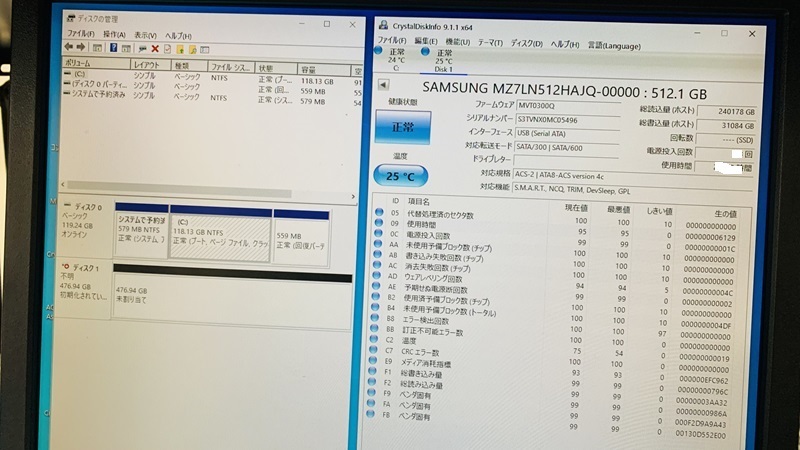Open 操作(A) menu in Disk Management
The width and height of the screenshot is (800, 450).
(114, 34)
